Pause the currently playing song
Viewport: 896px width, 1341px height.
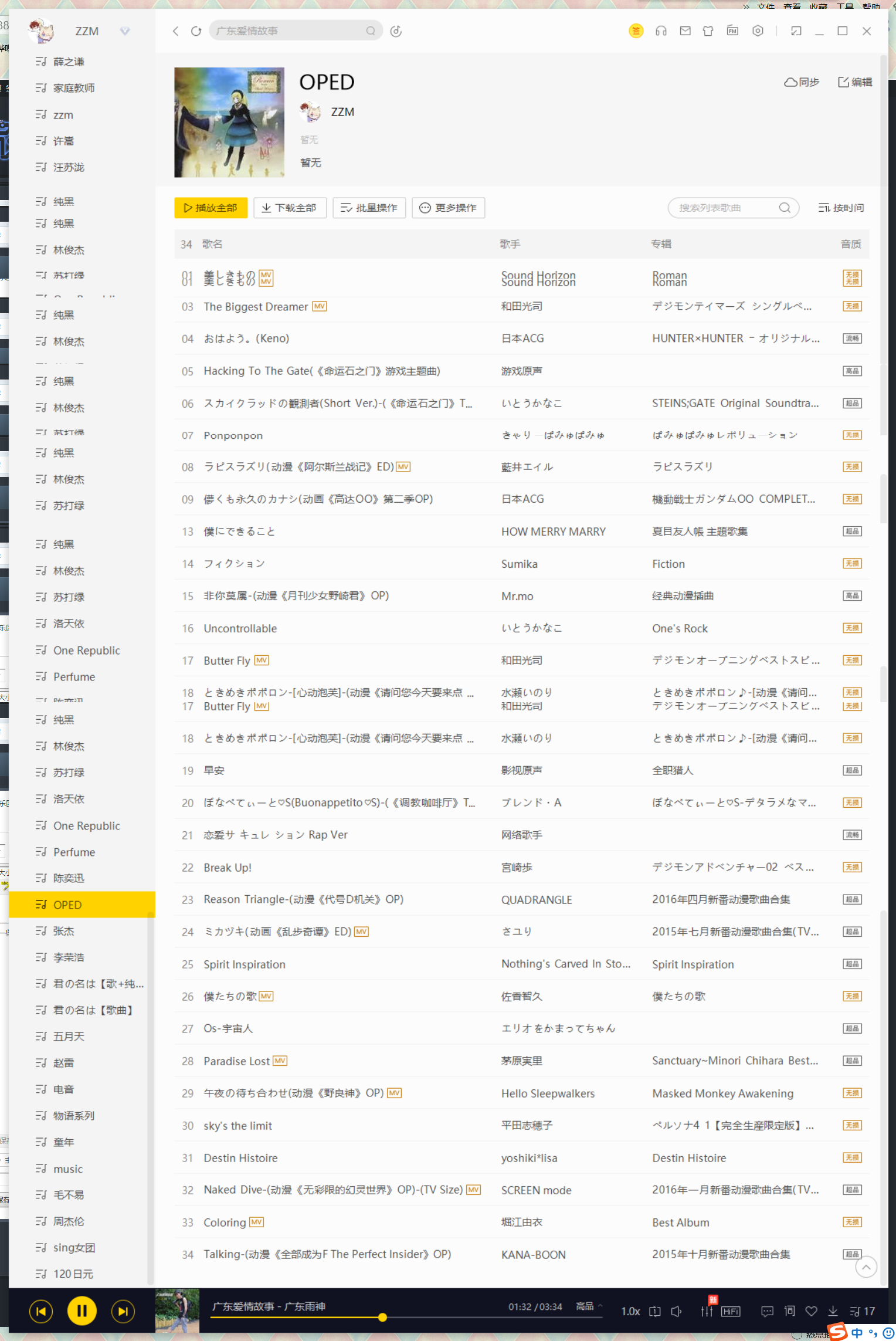(x=82, y=1311)
